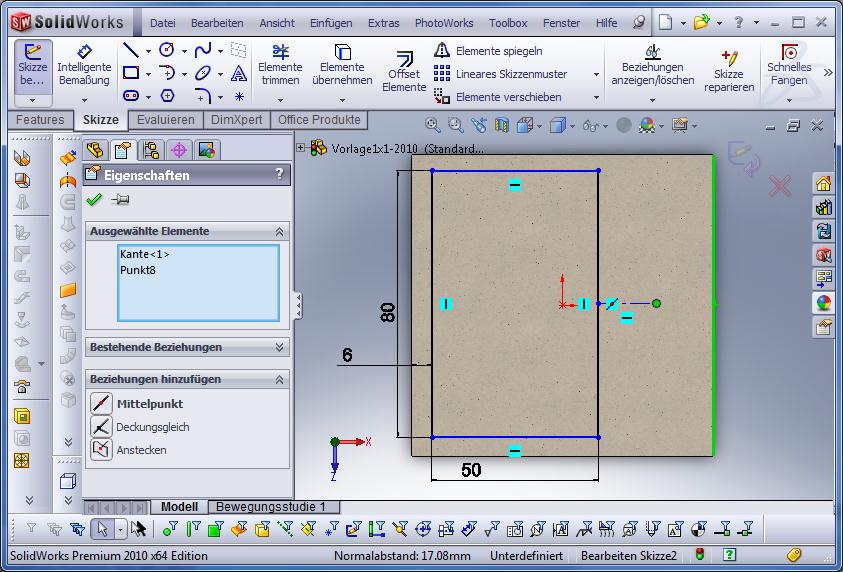Click Elemente spiegeln mirror tool
Viewport: 843px width, 572px height.
488,50
